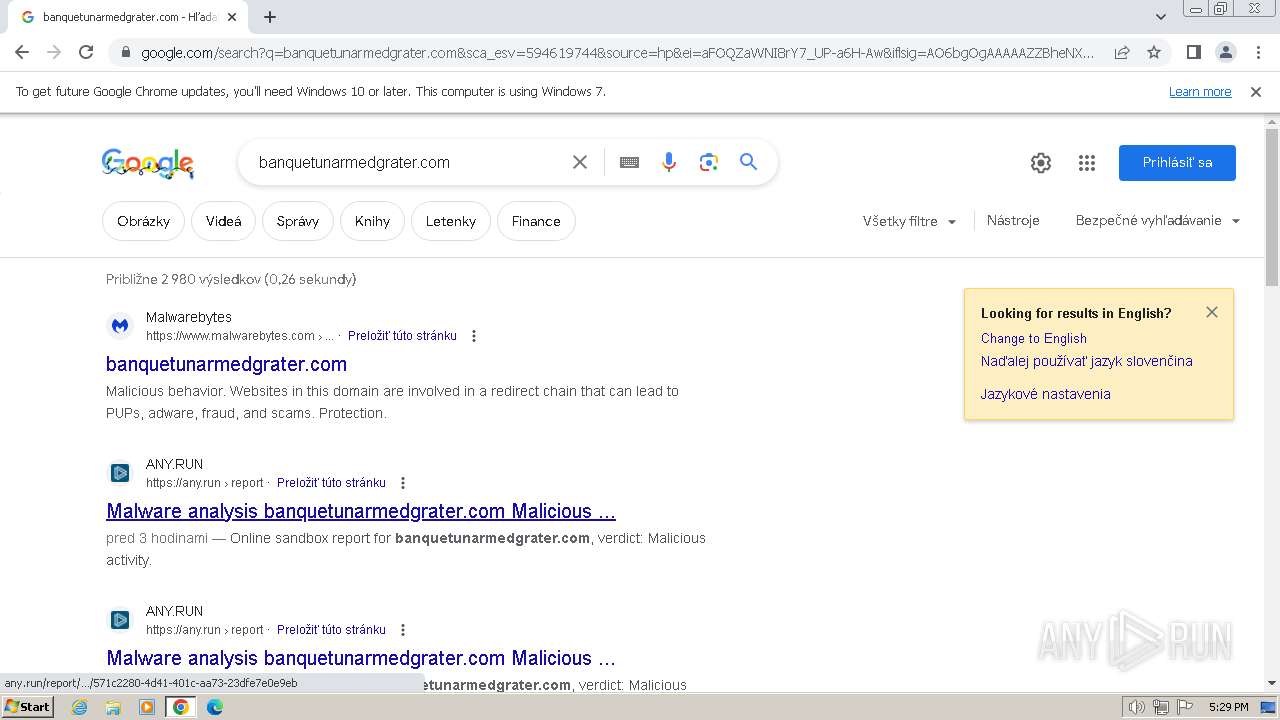Go back to previous page

point(22,52)
